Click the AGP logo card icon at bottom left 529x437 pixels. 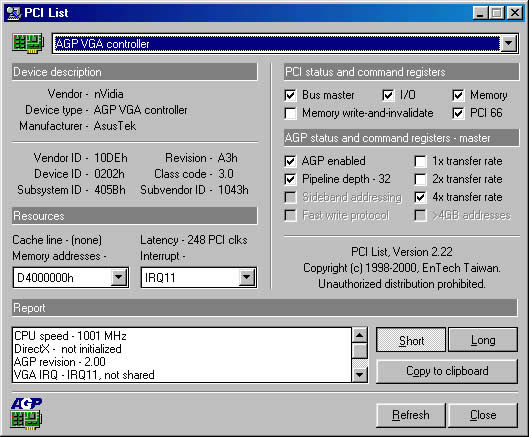26,414
